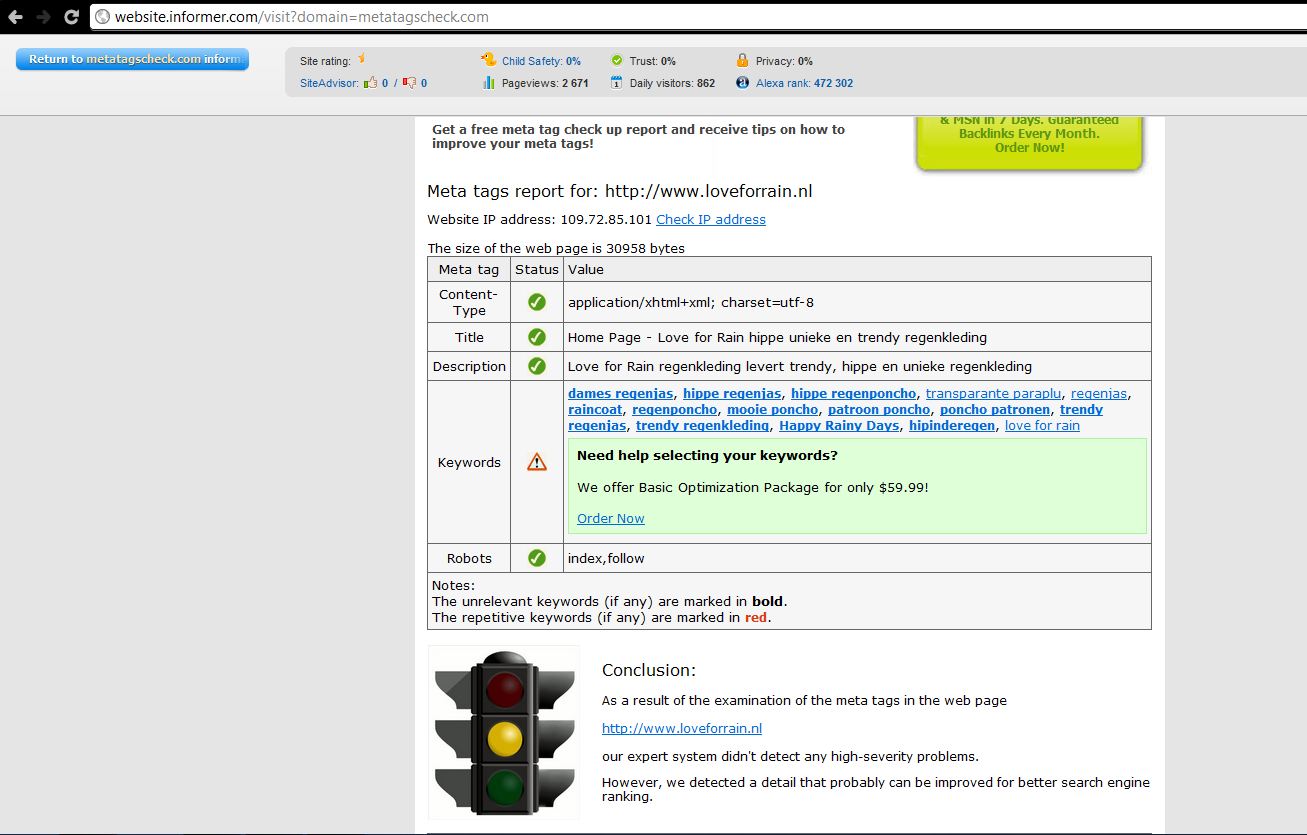Viewport: 1307px width, 835px height.
Task: Click the Privacy padlock icon
Action: [742, 60]
